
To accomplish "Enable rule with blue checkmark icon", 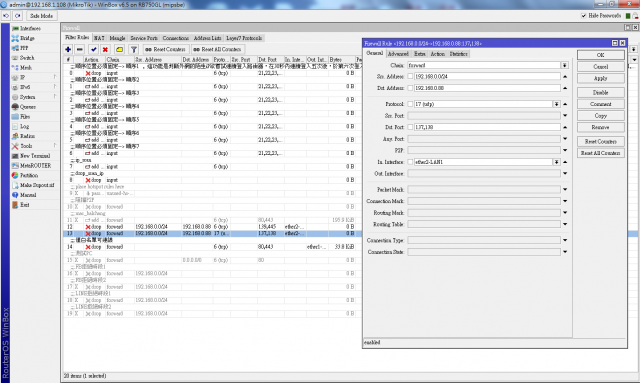I will click(x=93, y=49).
